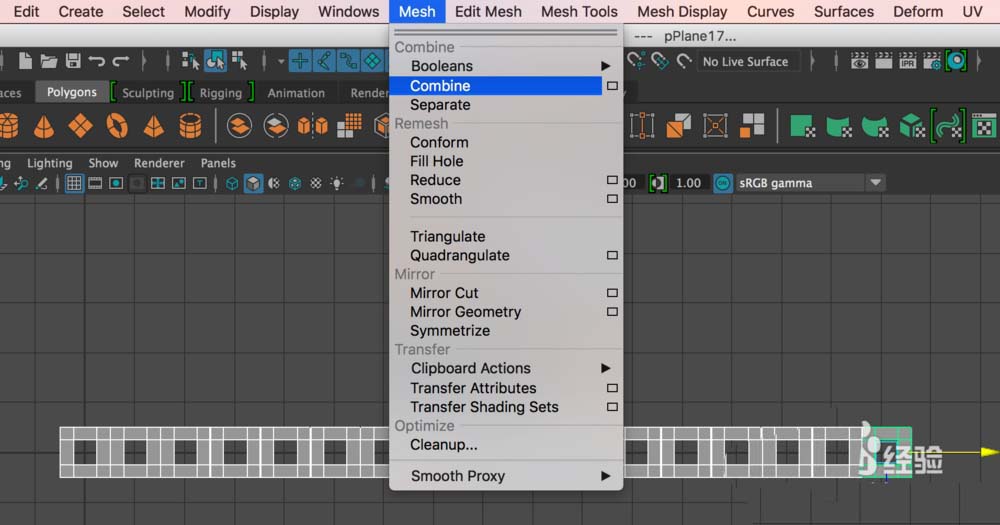Screen dimensions: 1000x525
Task: Click the polygon pipe shelf icon
Action: 190,126
